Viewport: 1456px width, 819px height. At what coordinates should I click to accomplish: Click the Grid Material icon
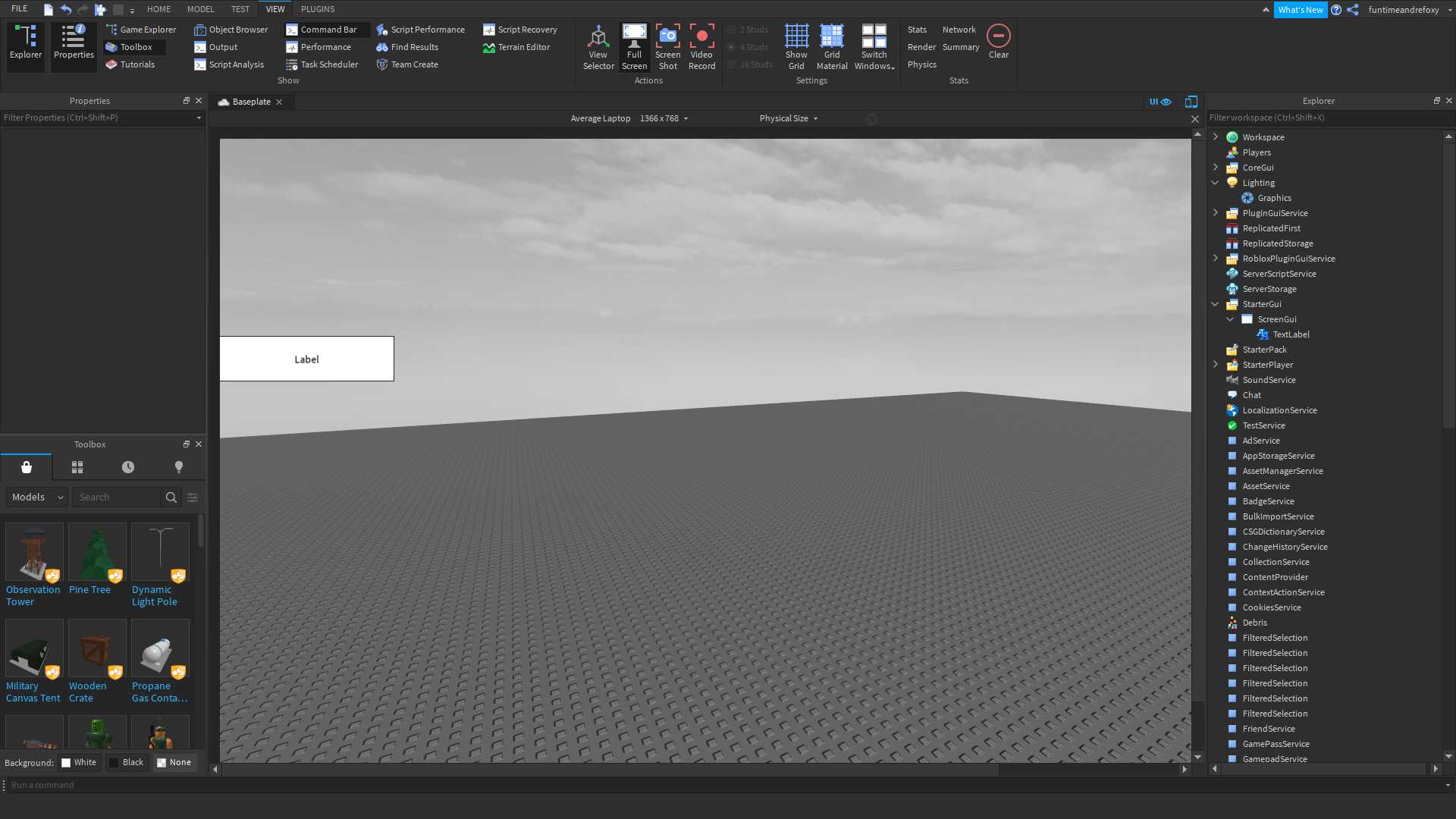click(832, 36)
